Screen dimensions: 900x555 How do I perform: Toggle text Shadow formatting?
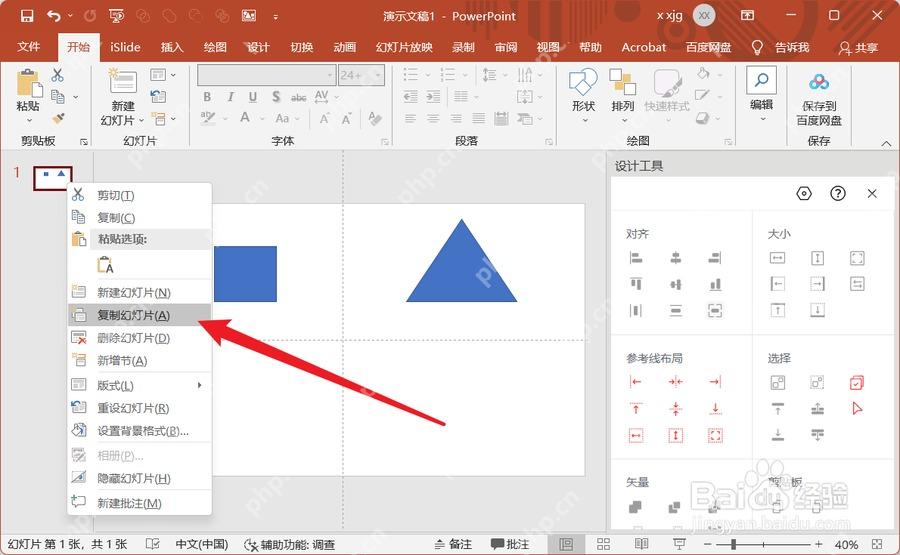click(276, 97)
